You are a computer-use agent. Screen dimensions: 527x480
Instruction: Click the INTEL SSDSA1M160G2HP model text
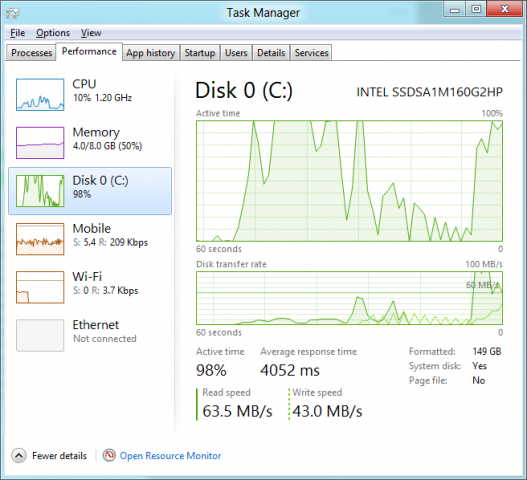(x=430, y=92)
